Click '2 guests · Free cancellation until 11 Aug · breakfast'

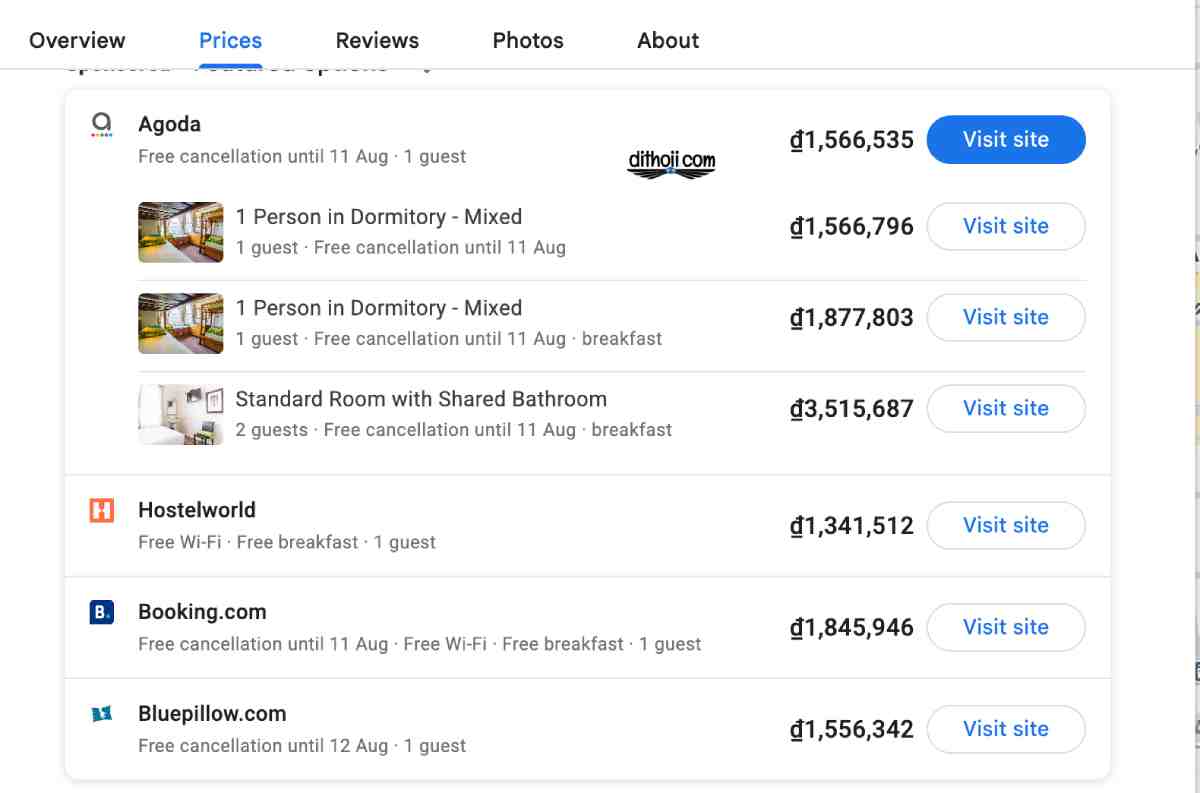454,430
